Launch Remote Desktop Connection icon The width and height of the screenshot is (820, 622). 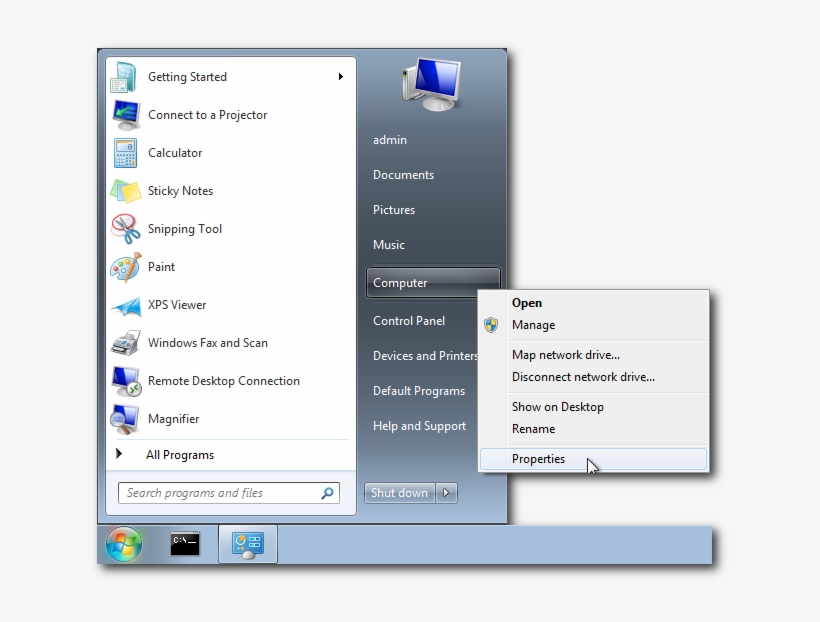coord(126,381)
